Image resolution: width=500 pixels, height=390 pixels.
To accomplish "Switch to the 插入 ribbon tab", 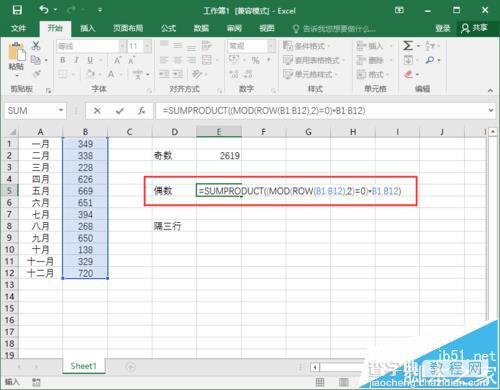I will (88, 28).
